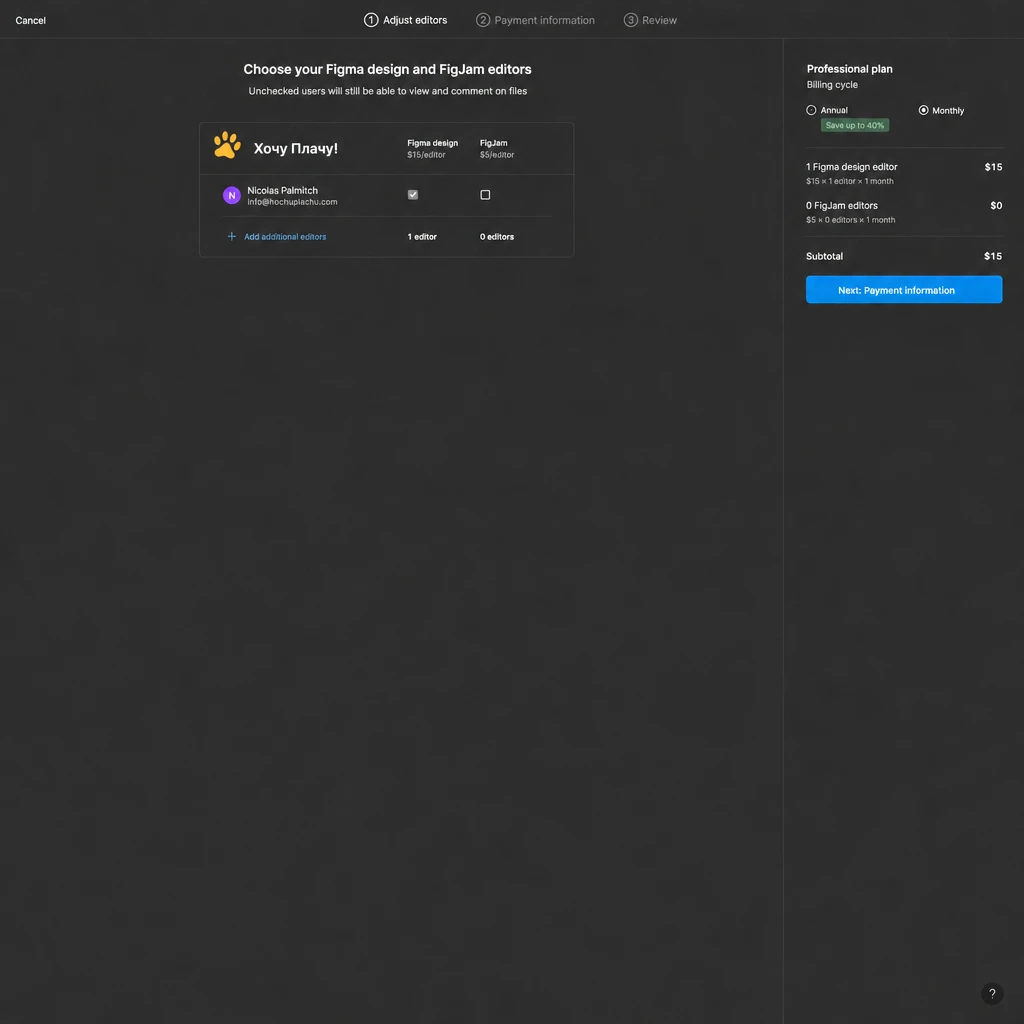This screenshot has height=1024, width=1024.
Task: Click FigJam column header
Action: (x=493, y=143)
